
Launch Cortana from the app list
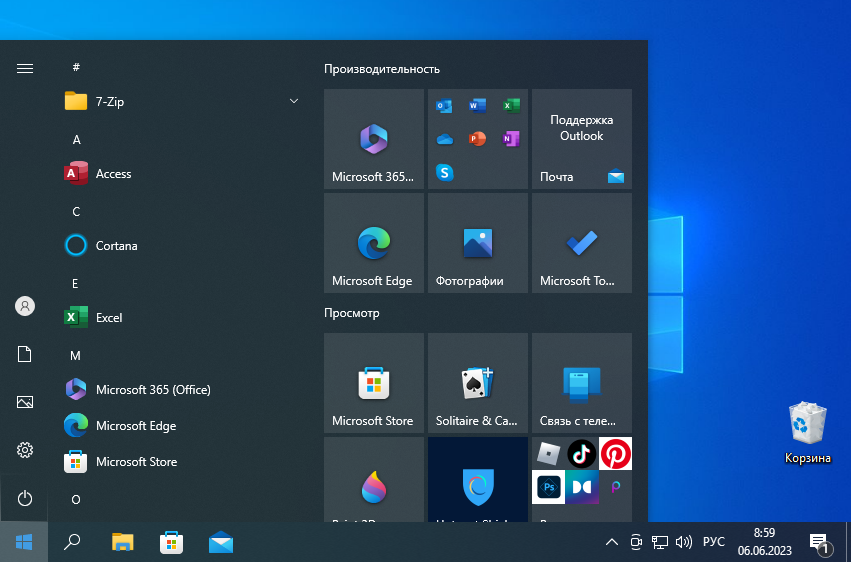coord(184,246)
